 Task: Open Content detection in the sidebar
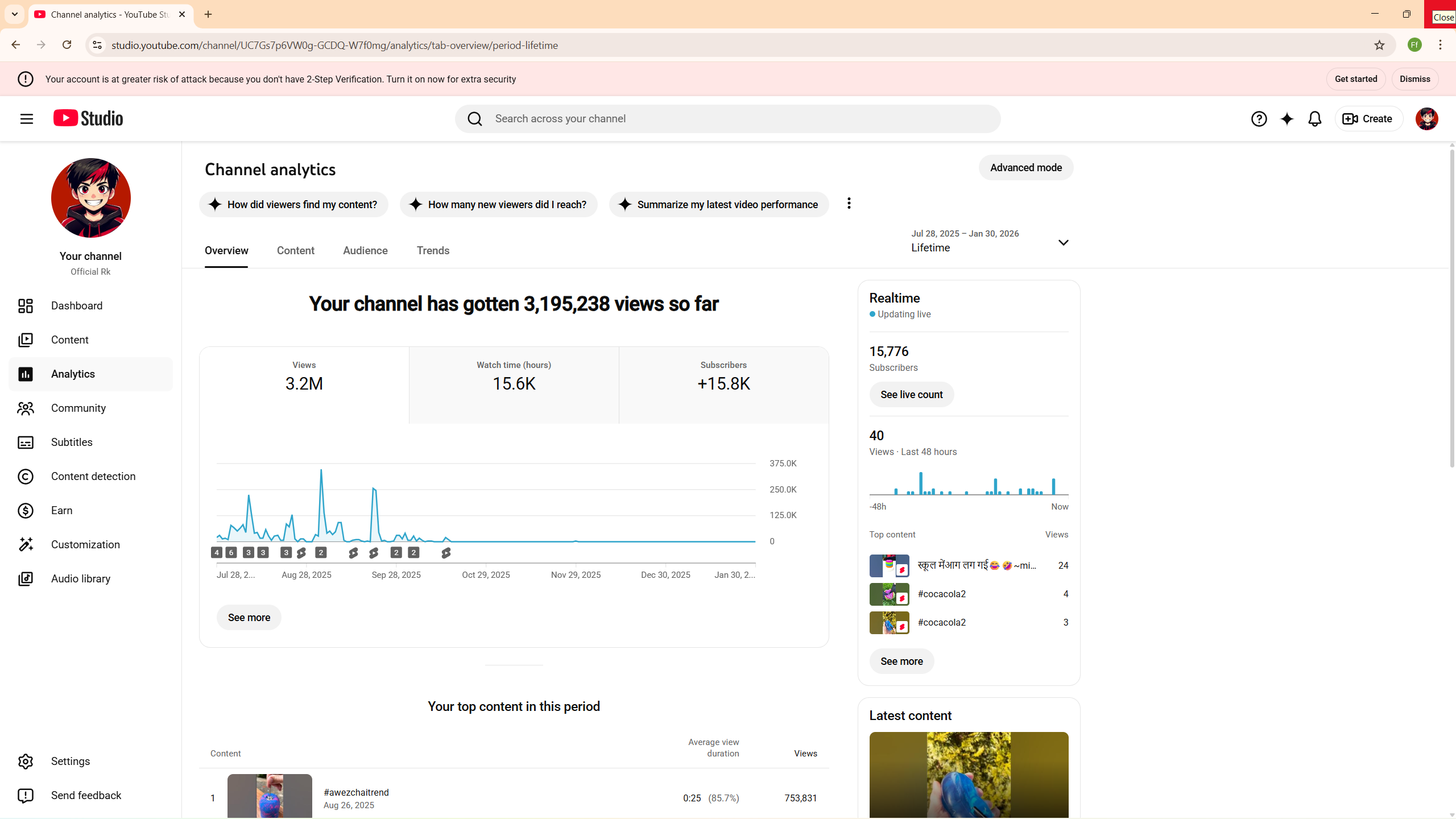point(93,476)
